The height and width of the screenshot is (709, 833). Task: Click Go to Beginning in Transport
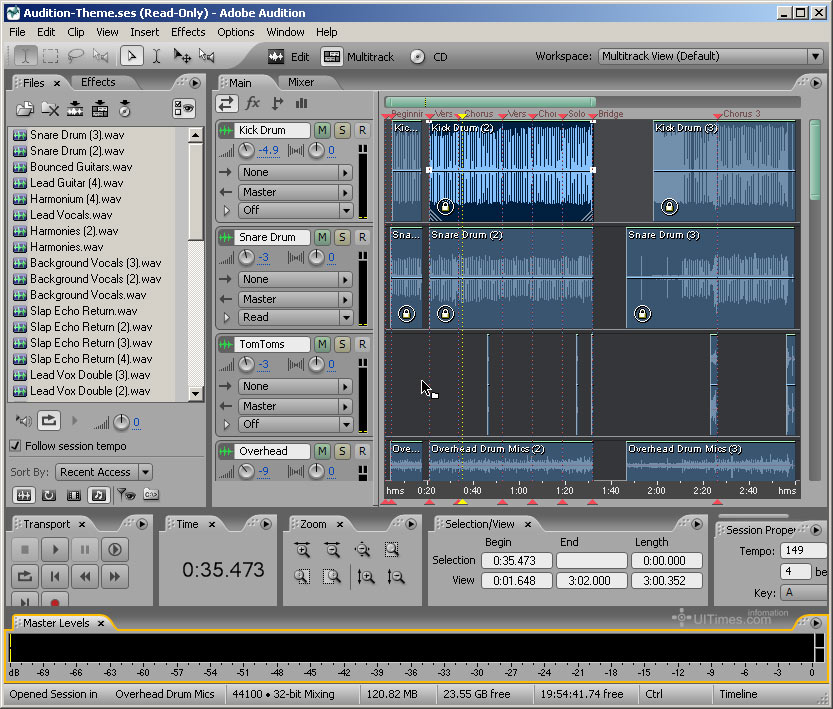click(55, 576)
